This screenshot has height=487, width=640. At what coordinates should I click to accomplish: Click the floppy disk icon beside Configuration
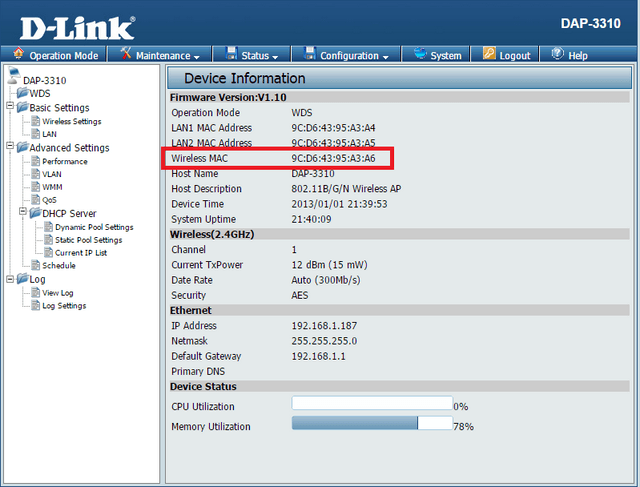[310, 53]
